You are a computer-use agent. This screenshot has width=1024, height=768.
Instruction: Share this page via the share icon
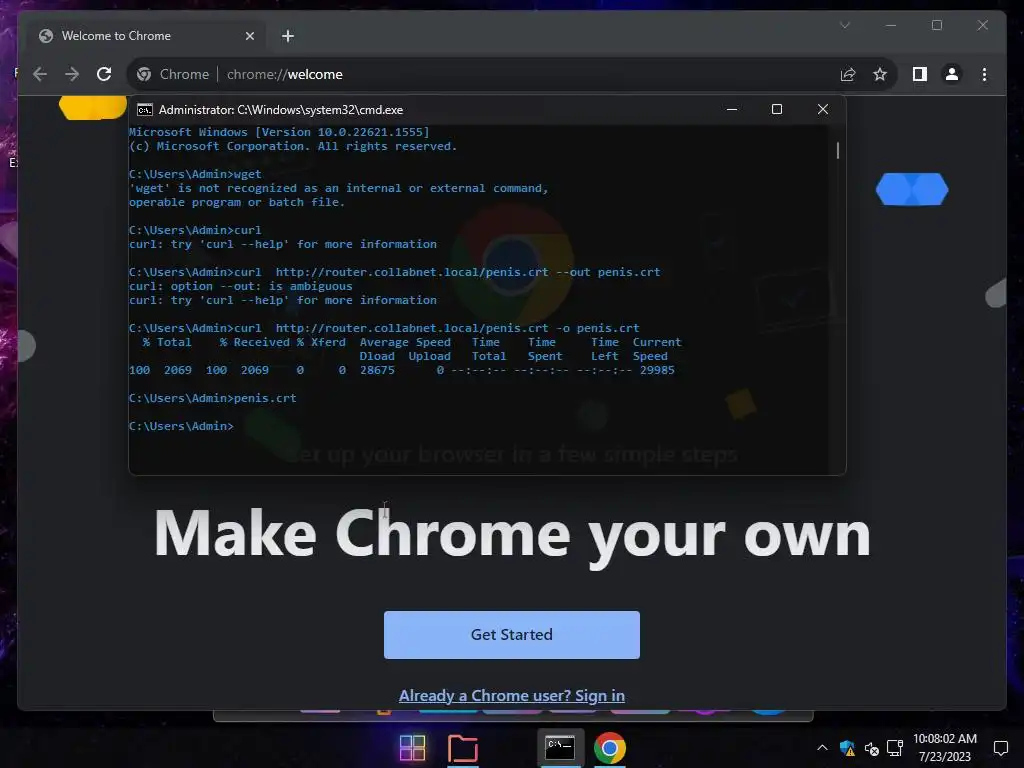click(848, 74)
